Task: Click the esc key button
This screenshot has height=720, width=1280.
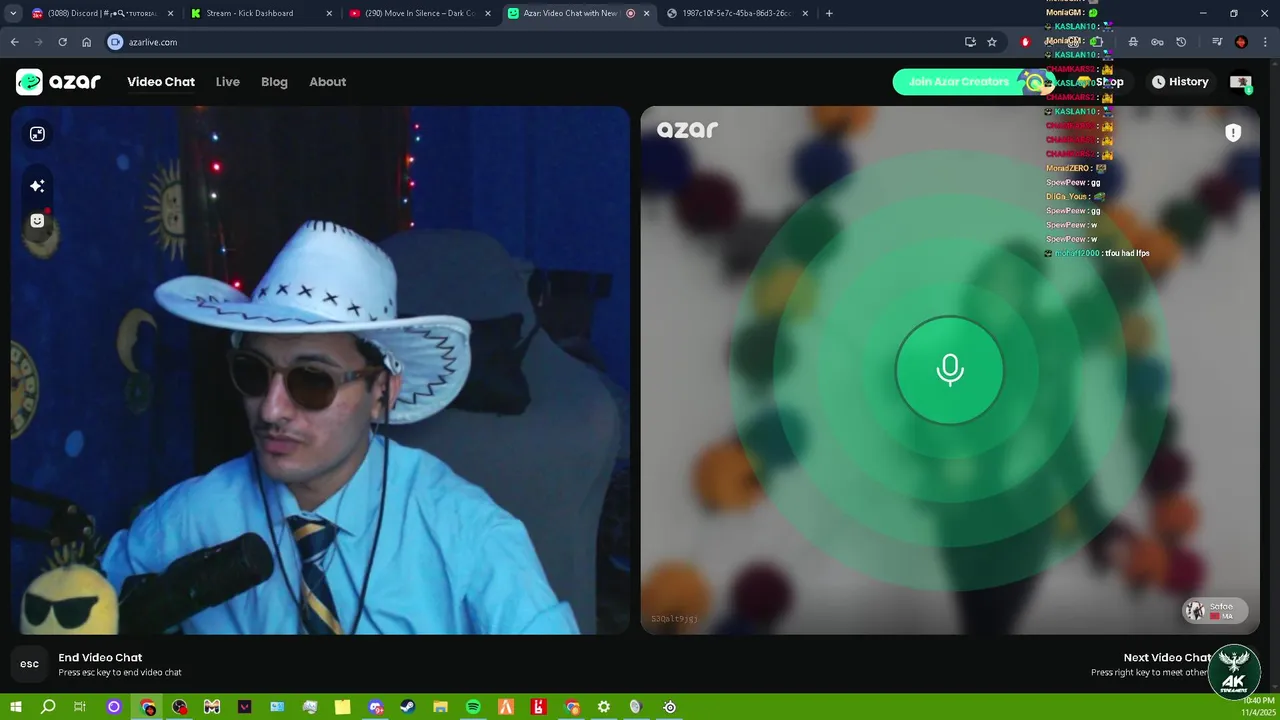Action: 30,664
